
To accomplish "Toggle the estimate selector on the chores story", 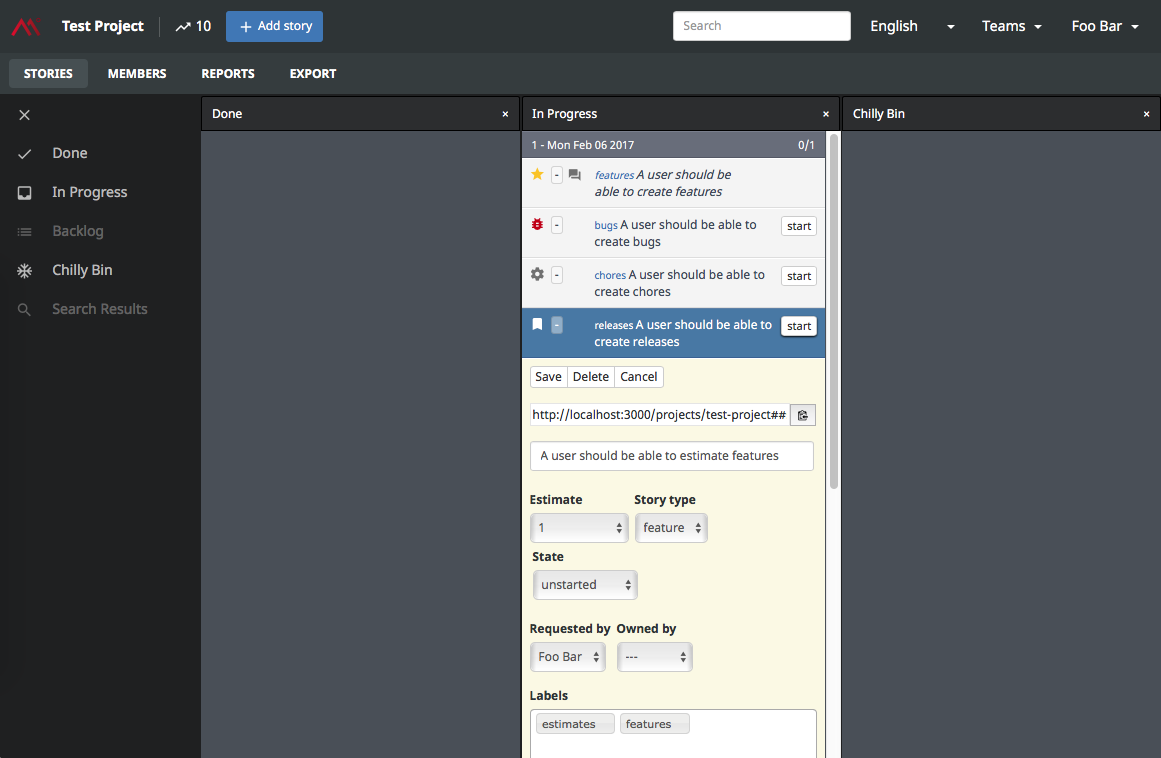I will click(x=557, y=274).
